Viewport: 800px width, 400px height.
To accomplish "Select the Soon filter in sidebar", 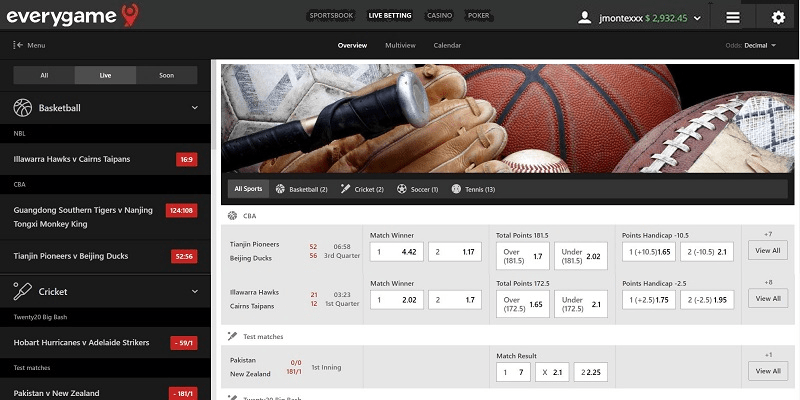I will point(166,75).
